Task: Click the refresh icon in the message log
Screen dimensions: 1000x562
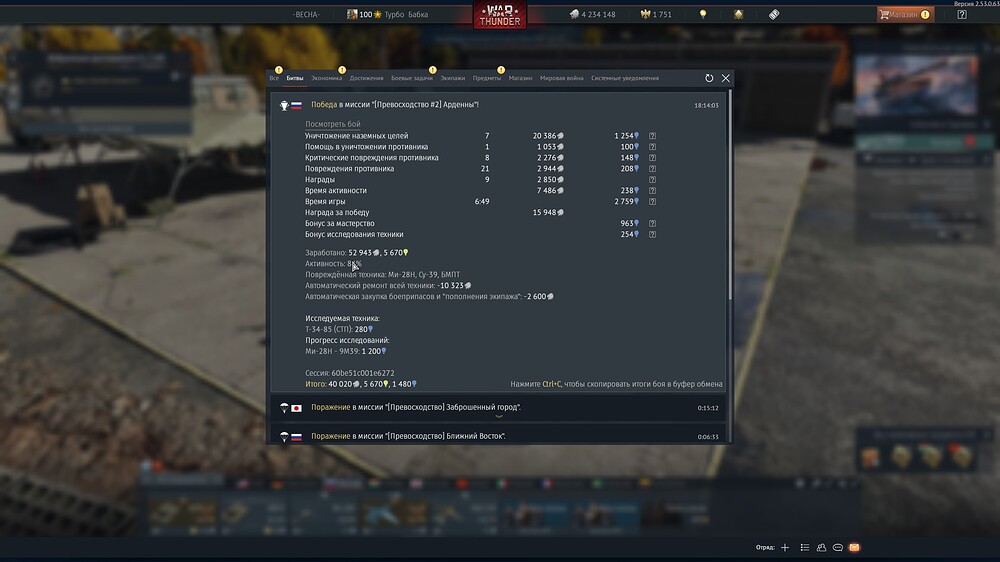Action: 709,78
